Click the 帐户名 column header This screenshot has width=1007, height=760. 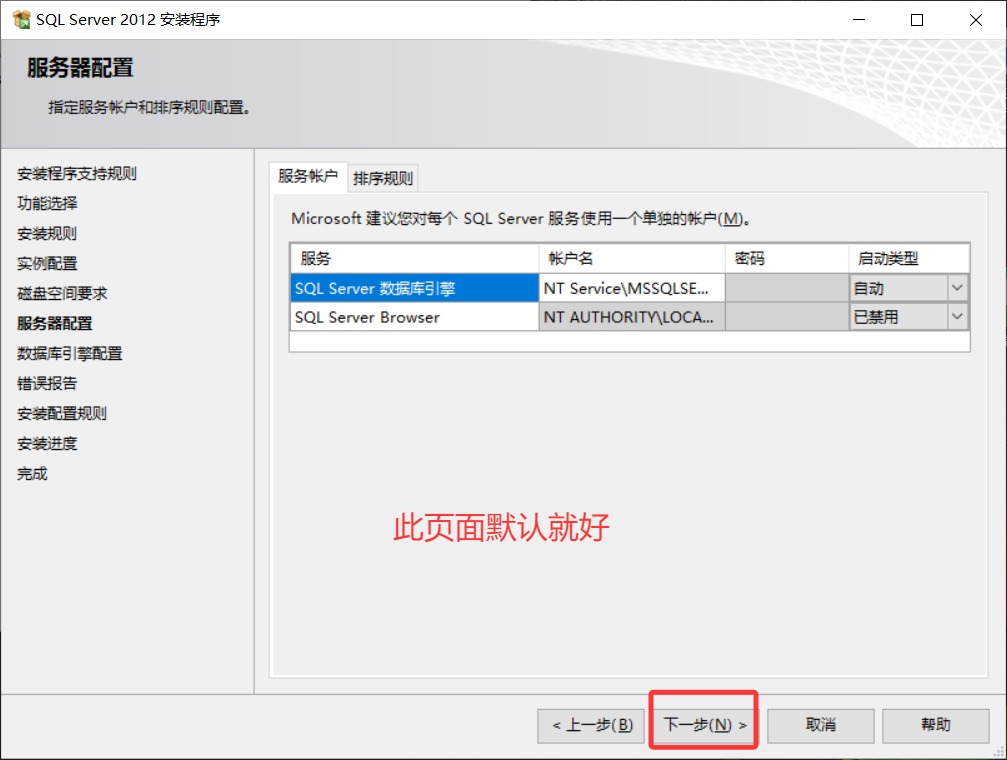(x=632, y=258)
